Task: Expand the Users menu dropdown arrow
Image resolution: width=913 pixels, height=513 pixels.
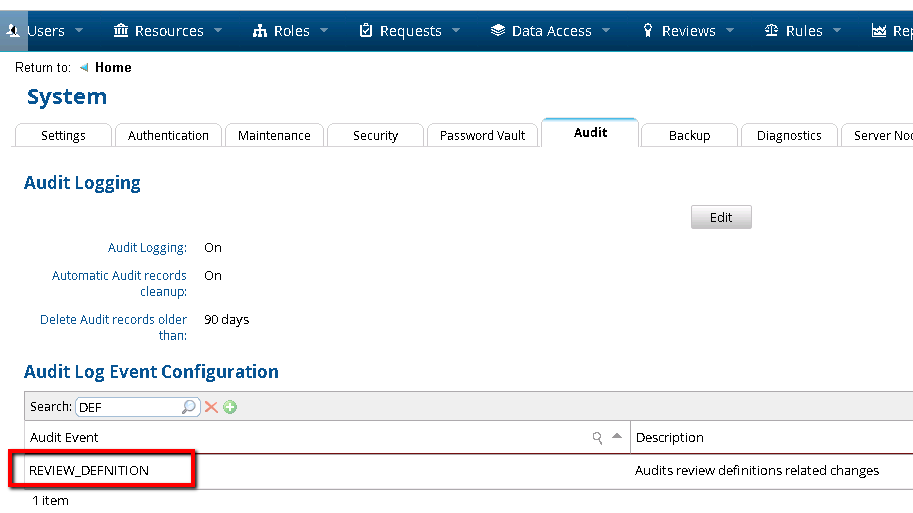Action: tap(80, 31)
